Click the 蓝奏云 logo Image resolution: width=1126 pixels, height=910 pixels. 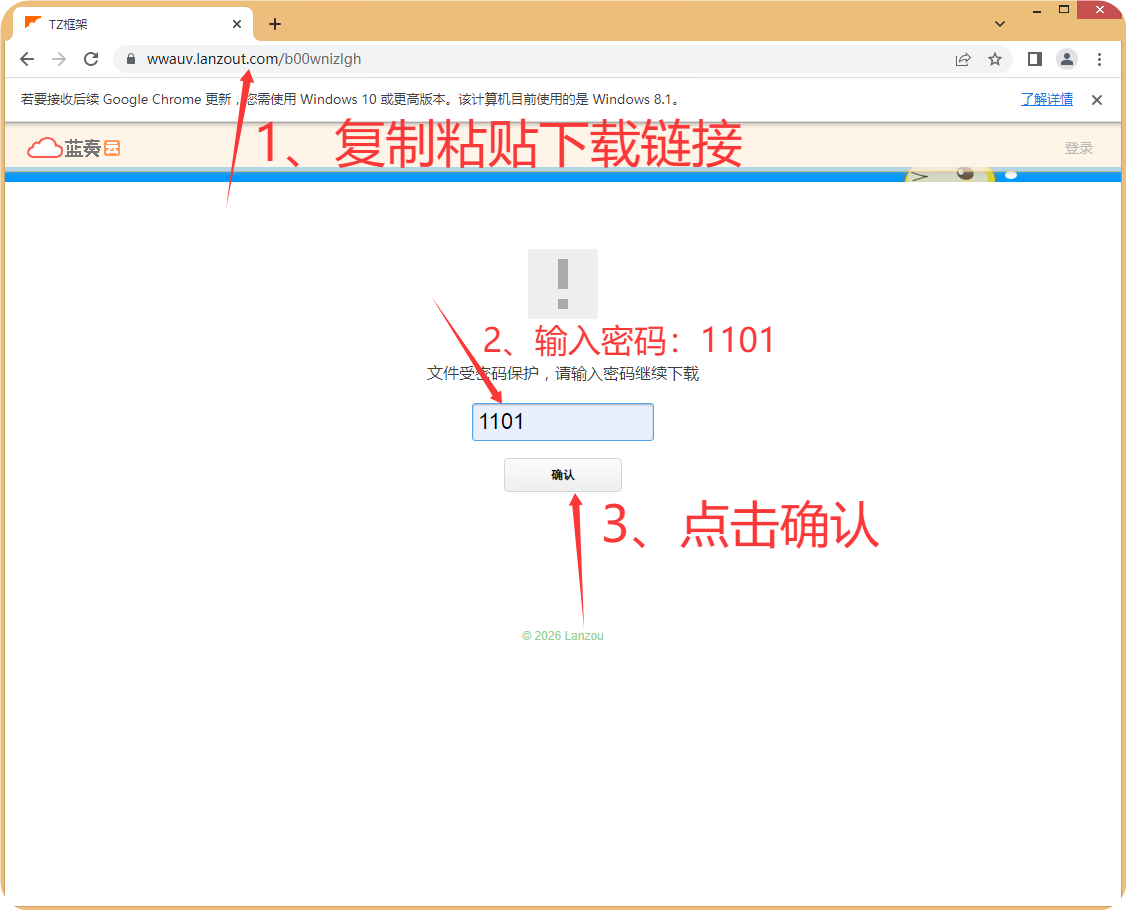tap(73, 148)
